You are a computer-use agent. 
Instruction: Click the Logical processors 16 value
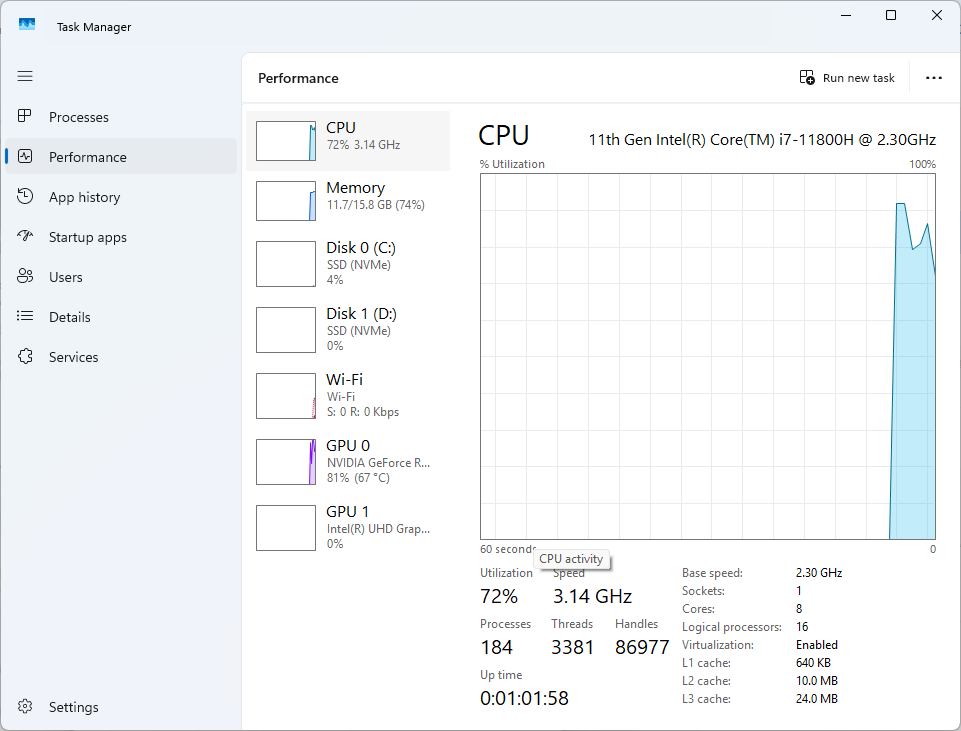click(802, 627)
